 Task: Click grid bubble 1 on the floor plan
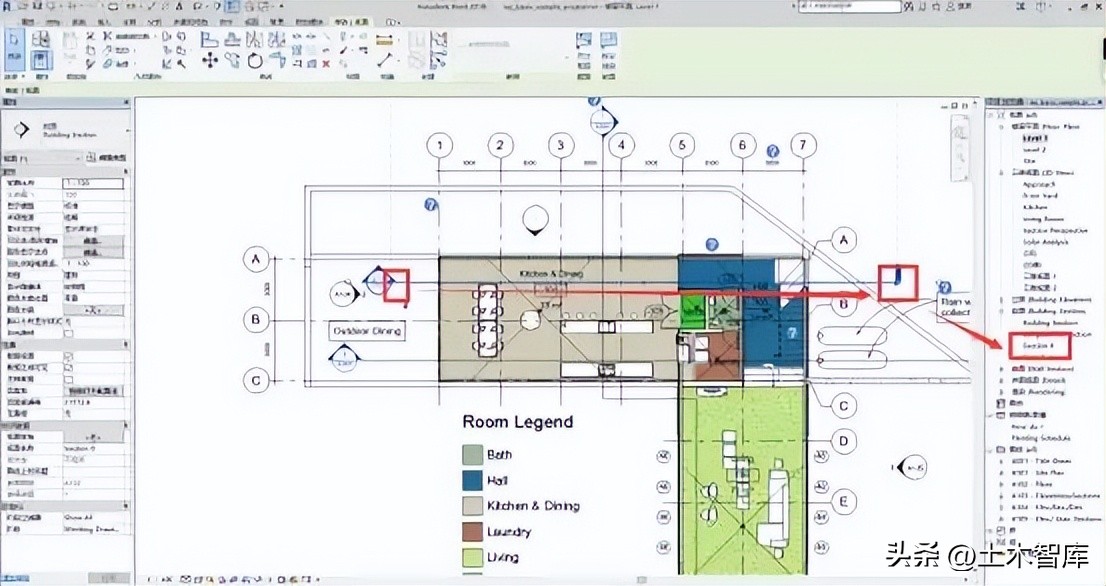(439, 146)
